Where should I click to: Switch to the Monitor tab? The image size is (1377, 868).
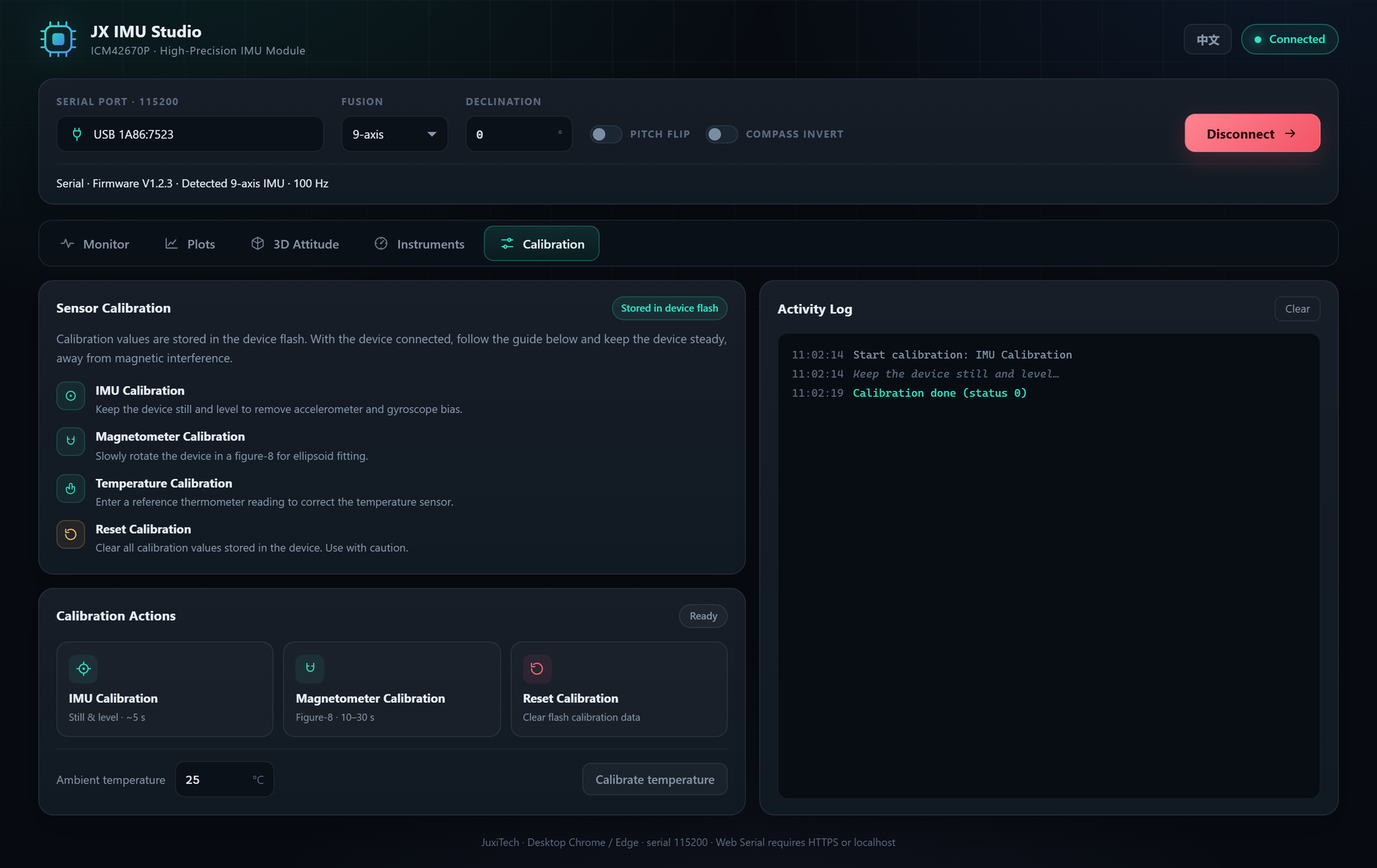click(x=95, y=243)
